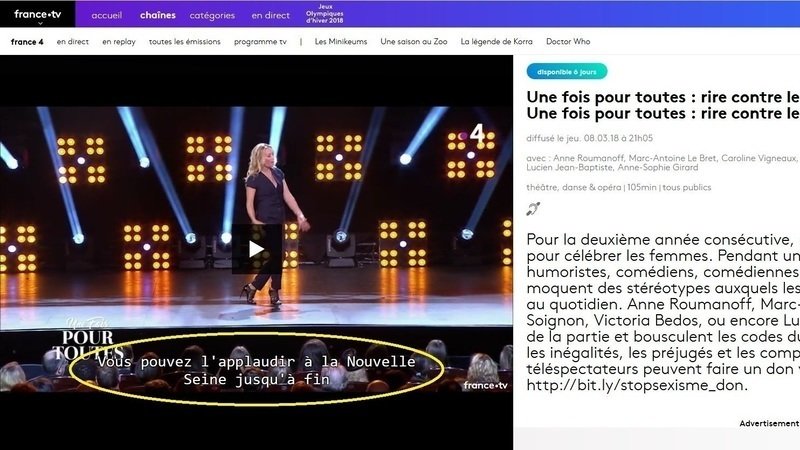Select en direct in france 4 submenu
The height and width of the screenshot is (450, 800).
click(x=72, y=42)
